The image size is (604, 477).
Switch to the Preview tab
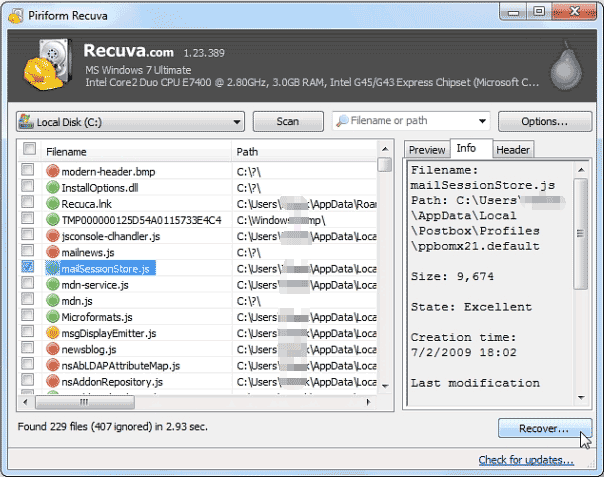point(427,150)
